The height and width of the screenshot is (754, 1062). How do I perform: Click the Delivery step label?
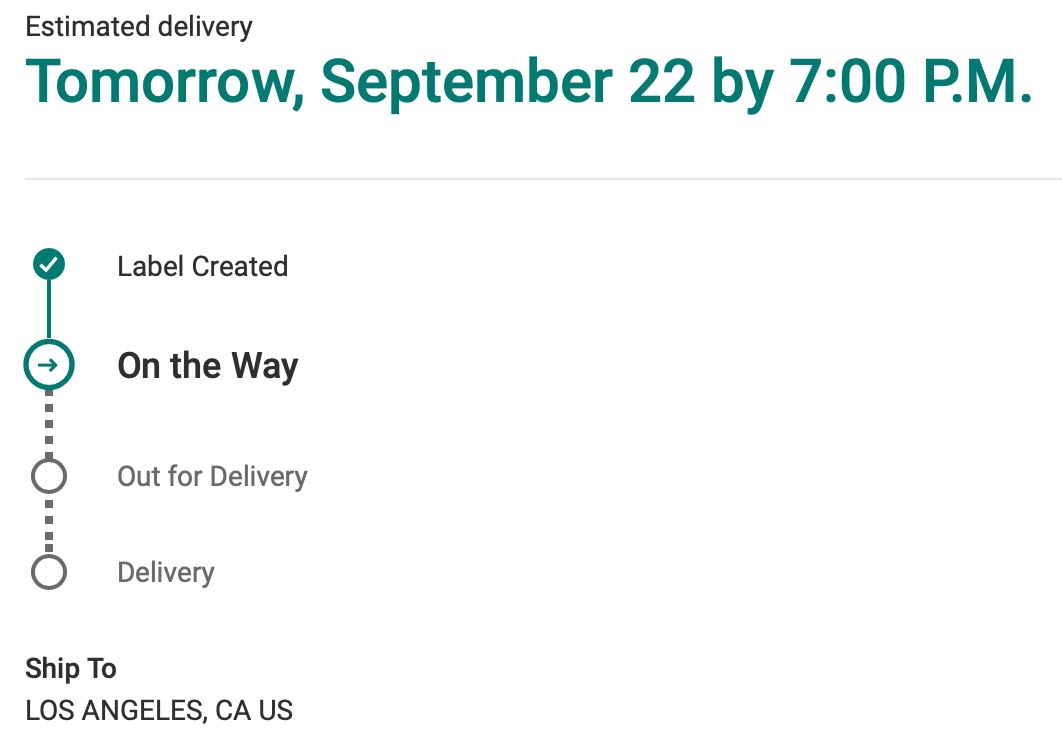166,573
